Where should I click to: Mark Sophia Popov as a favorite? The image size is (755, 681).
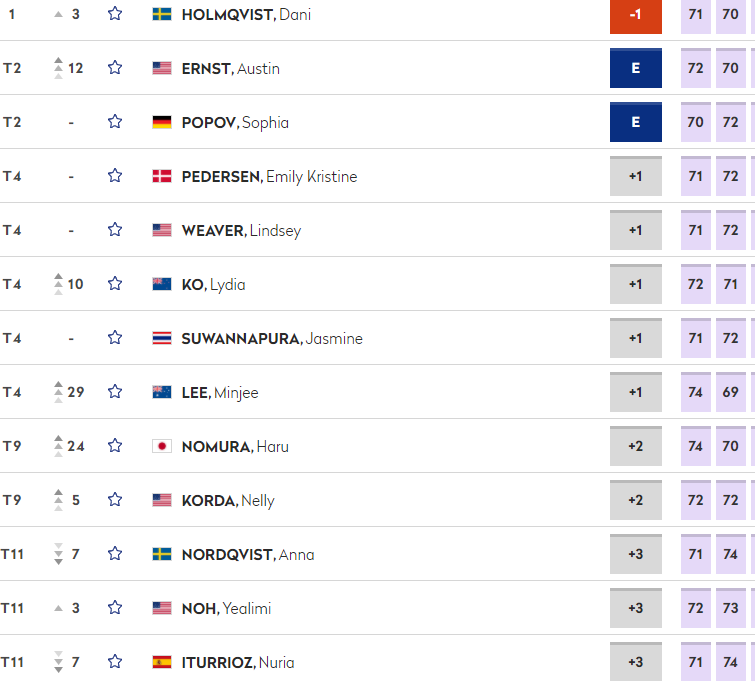click(115, 121)
